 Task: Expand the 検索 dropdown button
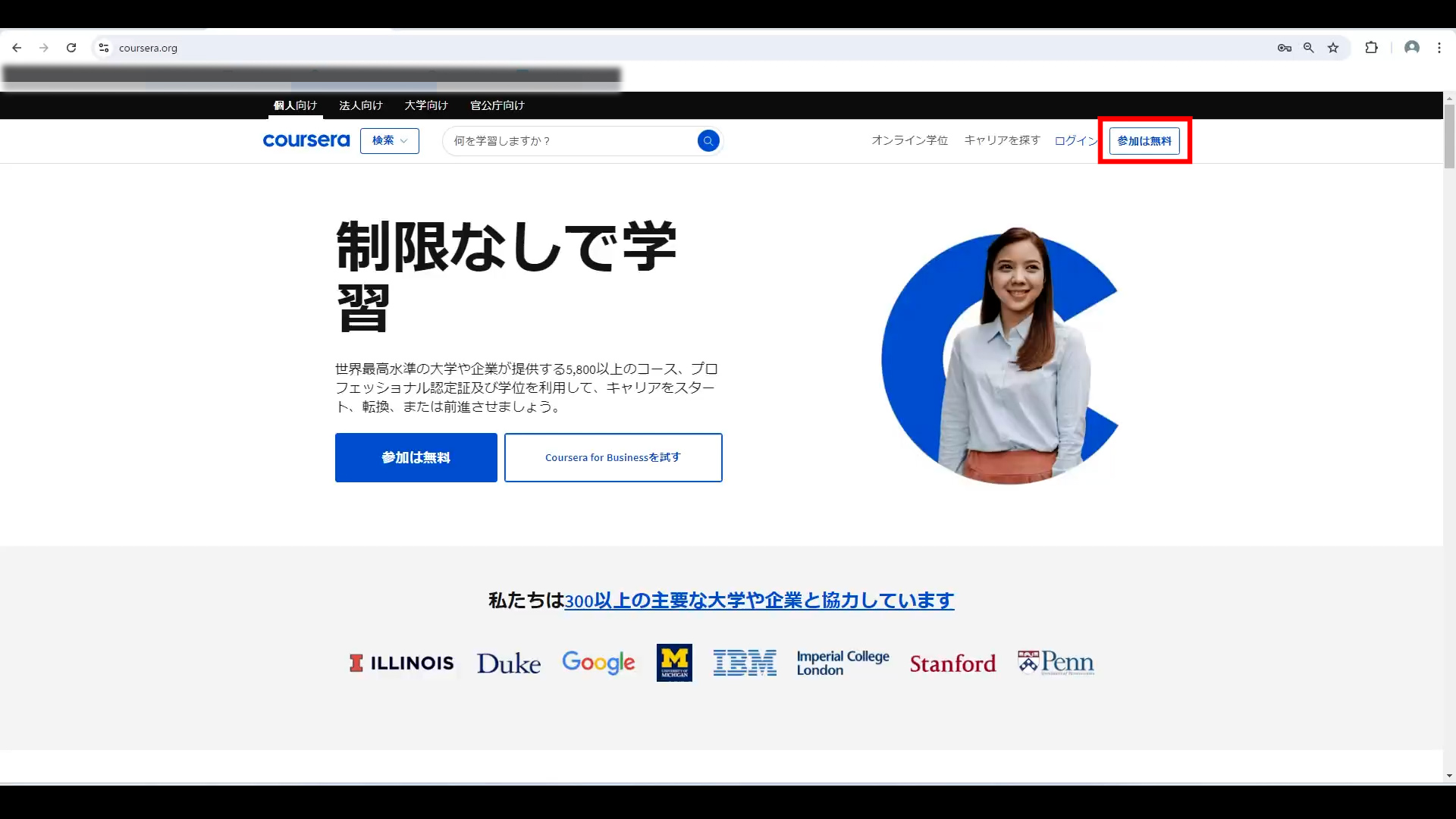click(389, 141)
